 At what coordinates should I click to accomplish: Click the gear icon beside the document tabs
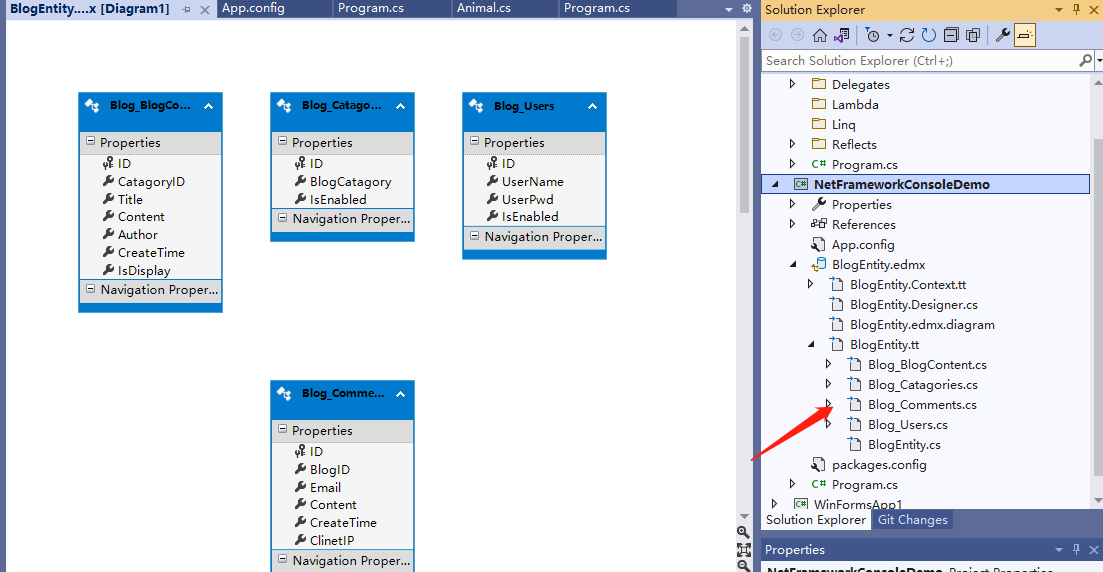pos(747,8)
